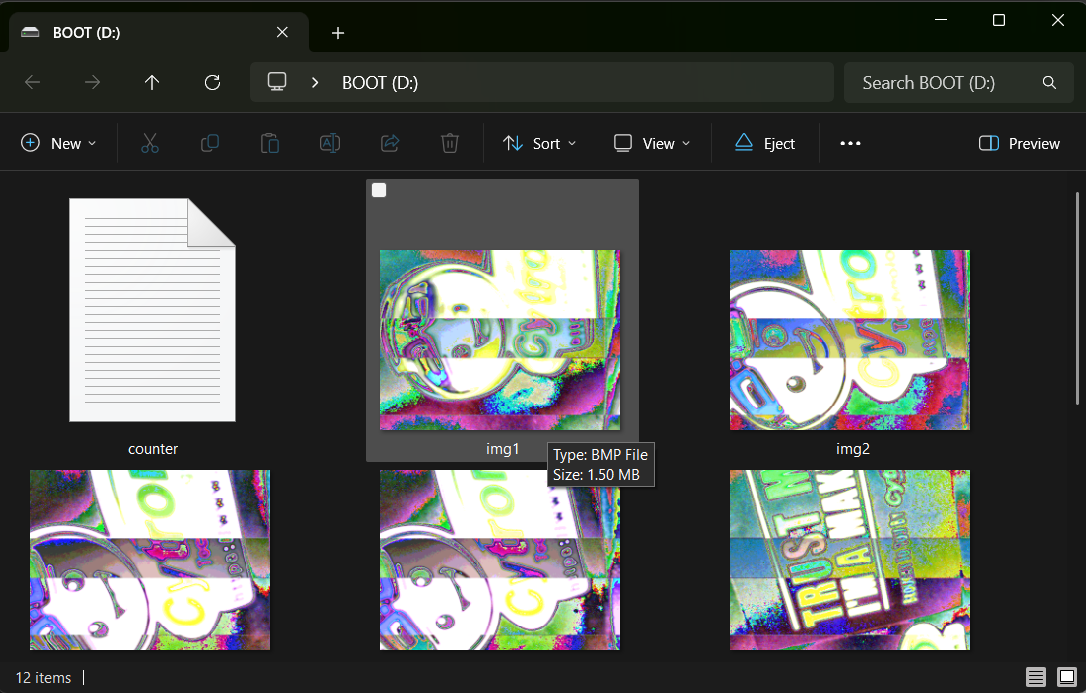1086x693 pixels.
Task: Open the View layout dropdown
Action: 652,143
